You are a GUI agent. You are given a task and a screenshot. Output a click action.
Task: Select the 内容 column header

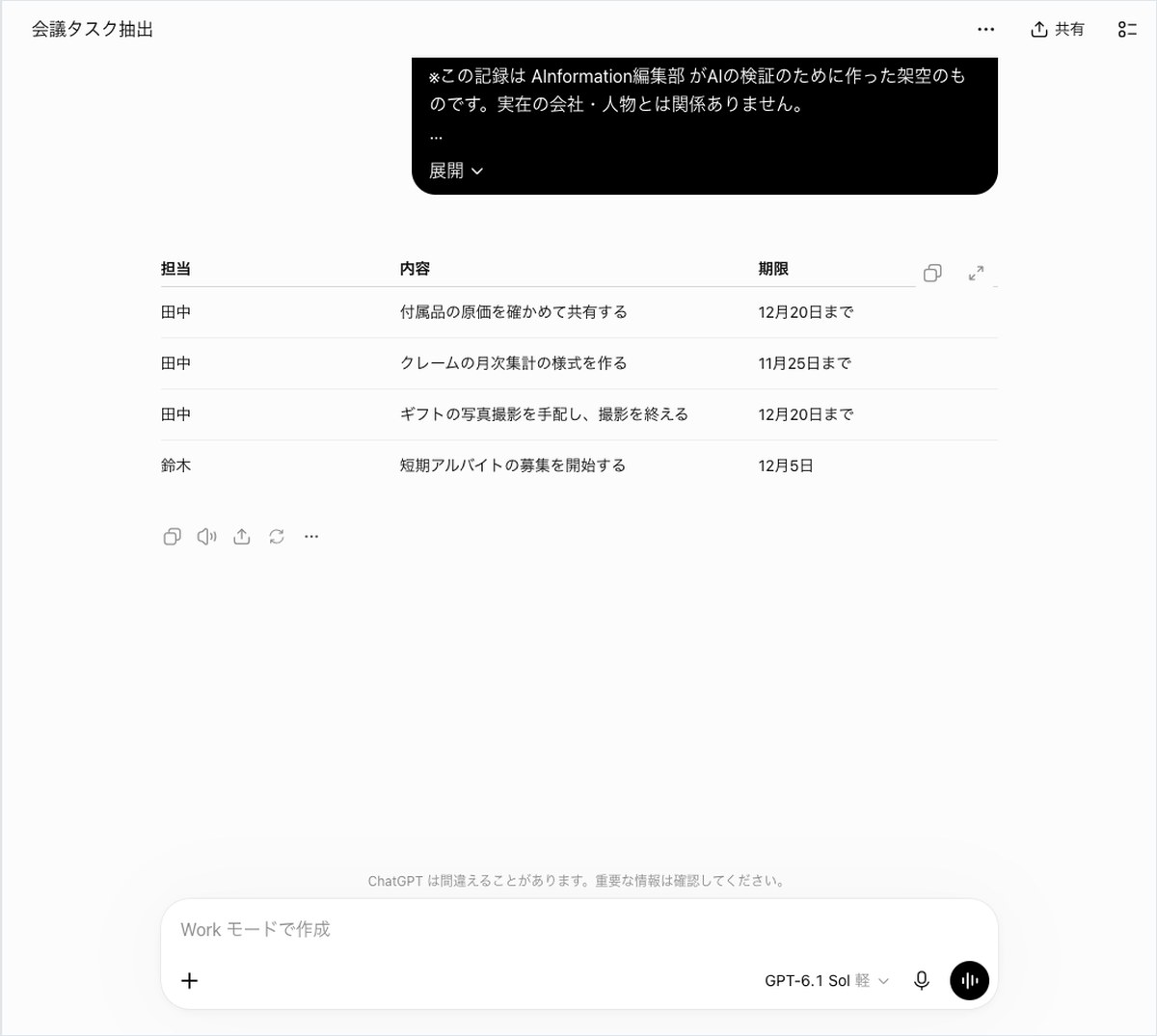415,269
